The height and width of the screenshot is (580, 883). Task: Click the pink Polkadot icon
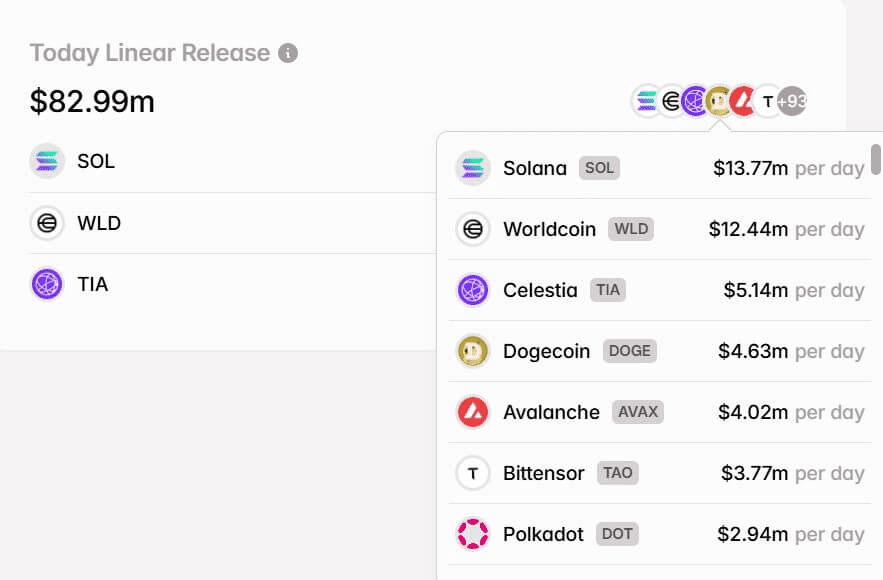[472, 534]
